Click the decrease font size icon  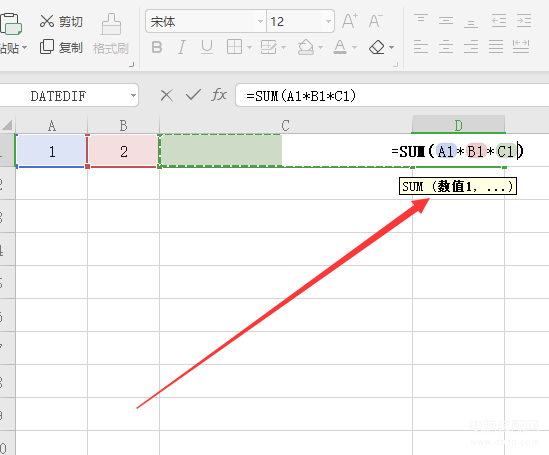tap(376, 21)
